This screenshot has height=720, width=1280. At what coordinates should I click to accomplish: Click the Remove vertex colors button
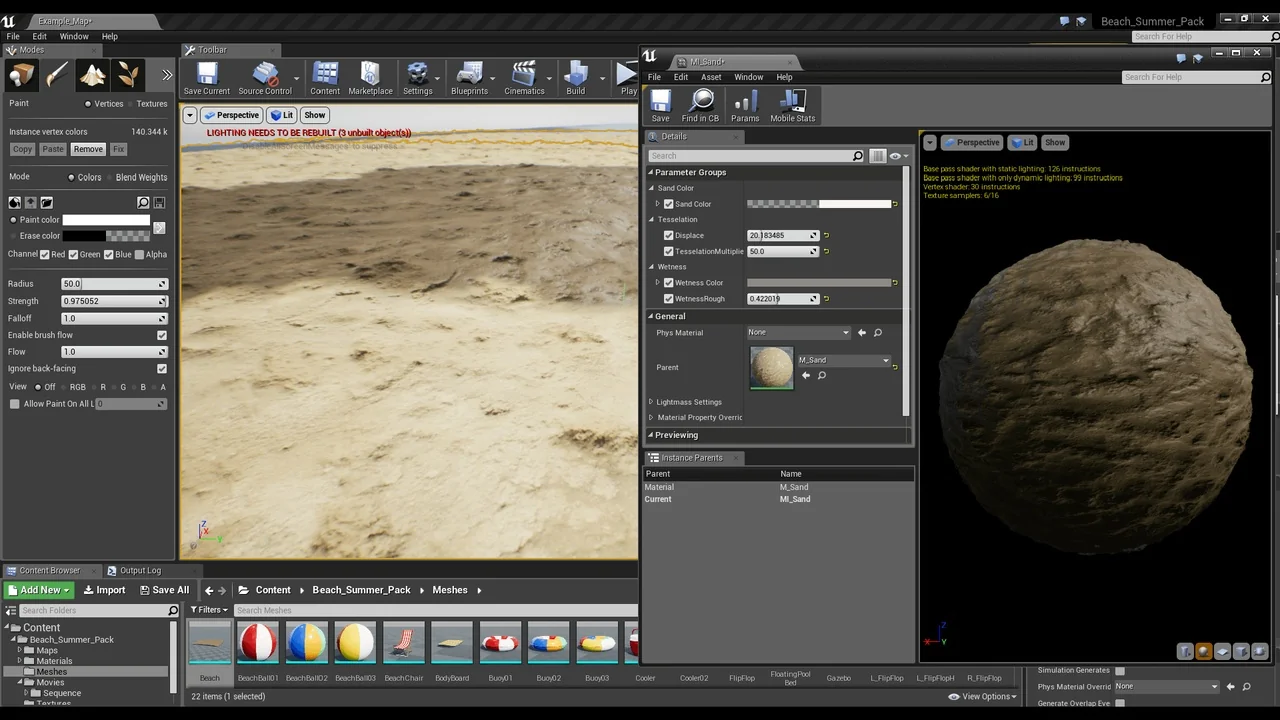pyautogui.click(x=88, y=149)
